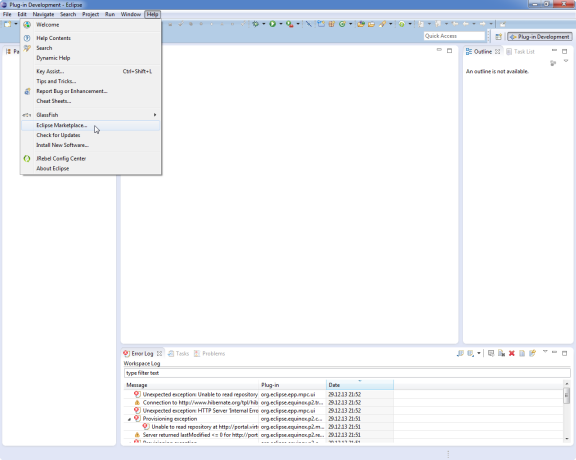
Task: Select Key Assist... menu entry
Action: click(x=91, y=71)
